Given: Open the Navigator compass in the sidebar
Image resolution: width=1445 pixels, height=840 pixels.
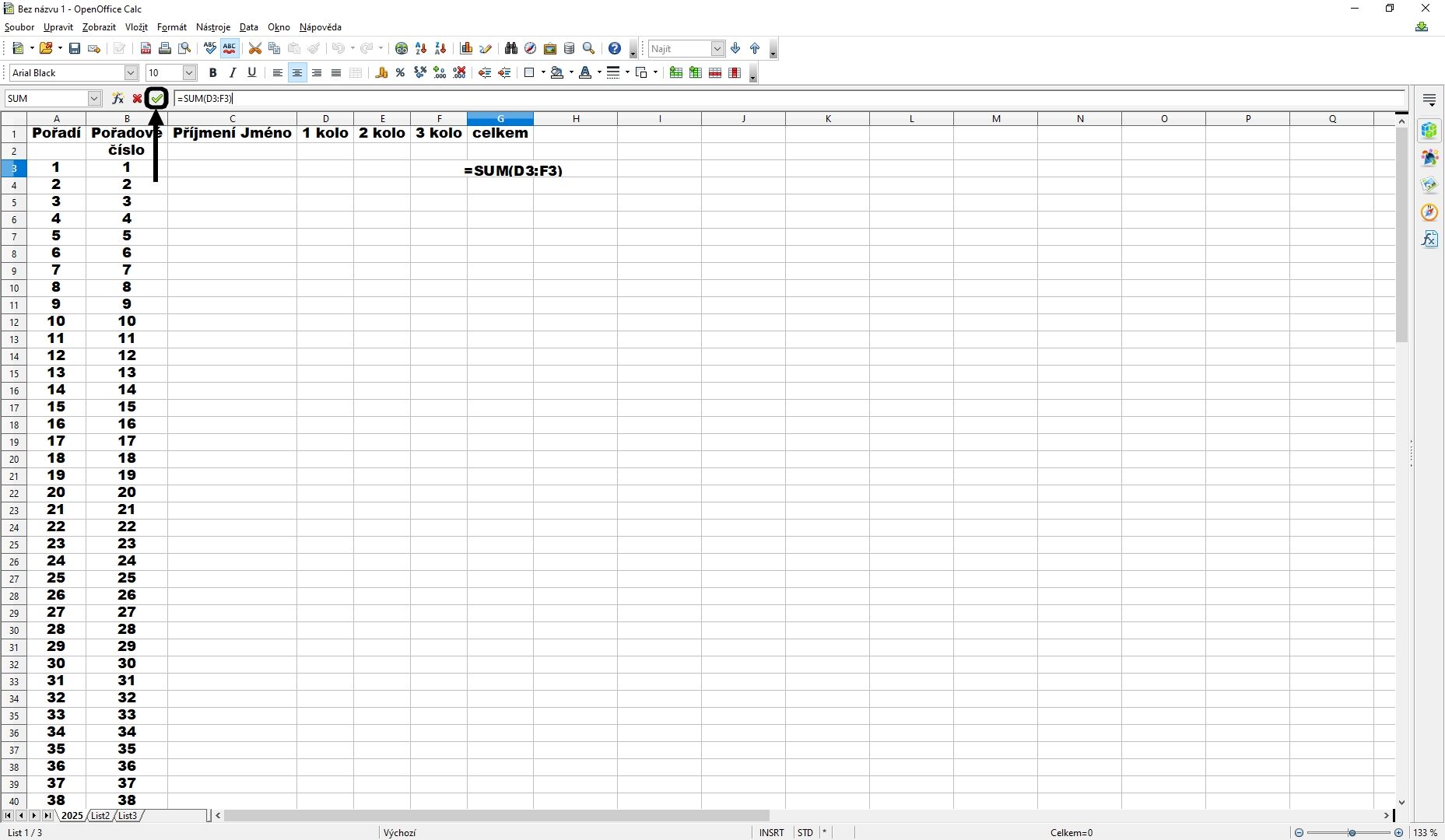Looking at the screenshot, I should (x=1429, y=212).
